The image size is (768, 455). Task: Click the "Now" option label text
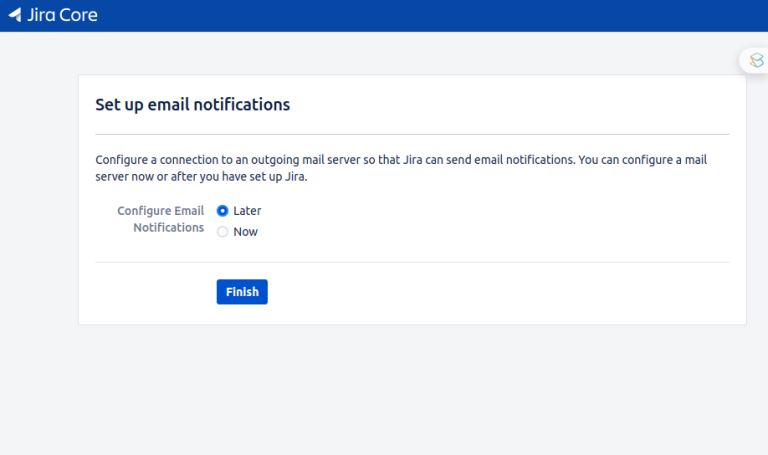pos(245,232)
